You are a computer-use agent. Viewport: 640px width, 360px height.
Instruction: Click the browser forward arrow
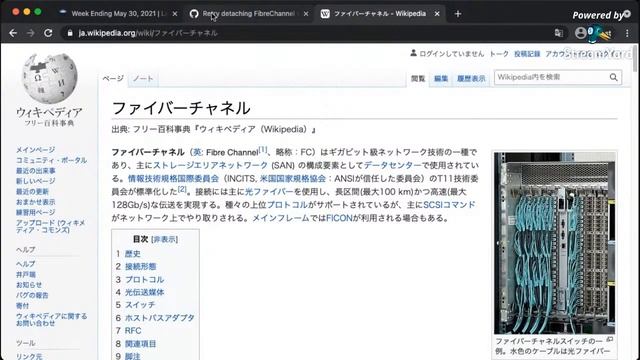(31, 33)
